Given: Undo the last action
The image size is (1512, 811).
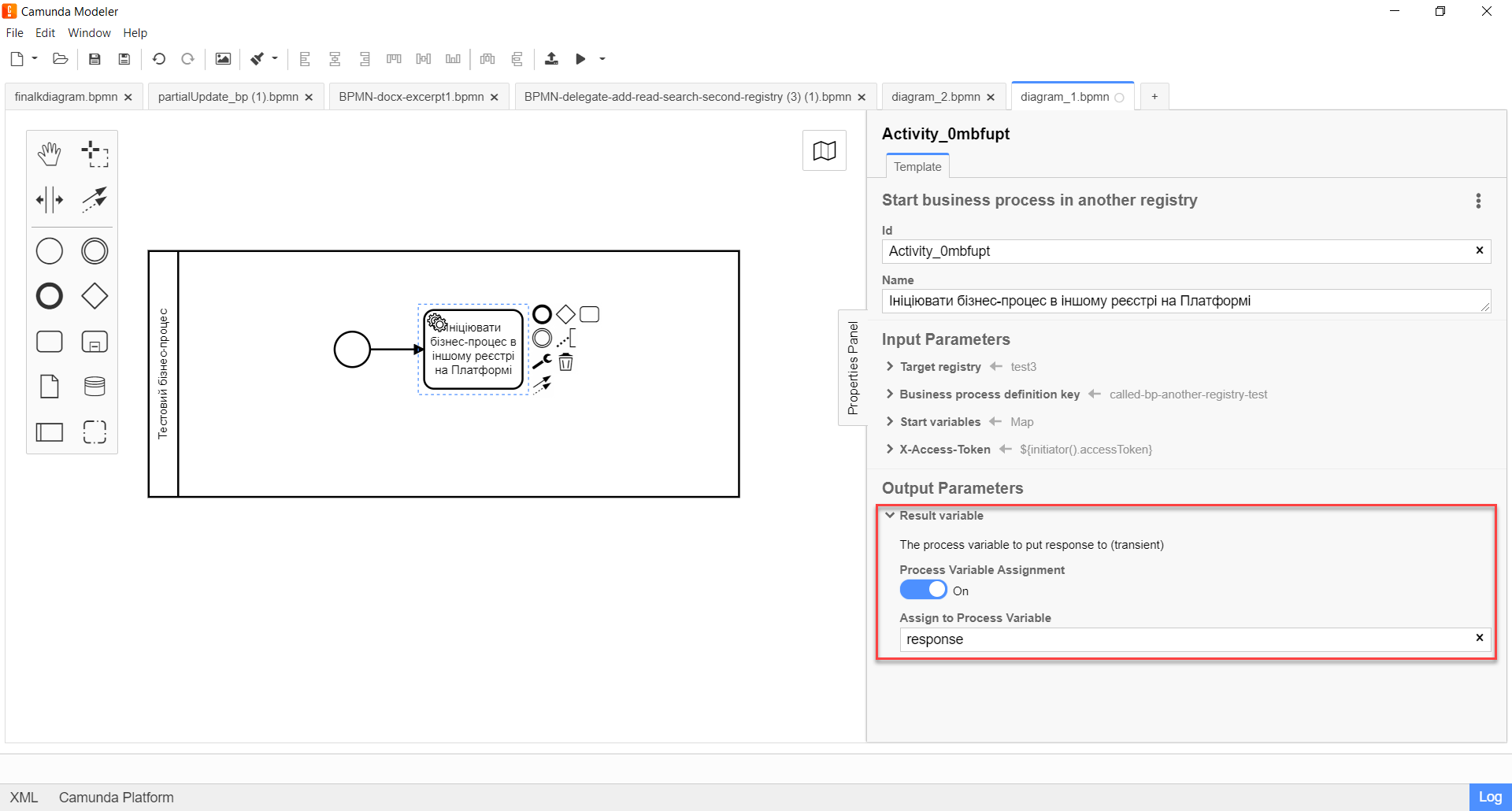Looking at the screenshot, I should pyautogui.click(x=159, y=59).
